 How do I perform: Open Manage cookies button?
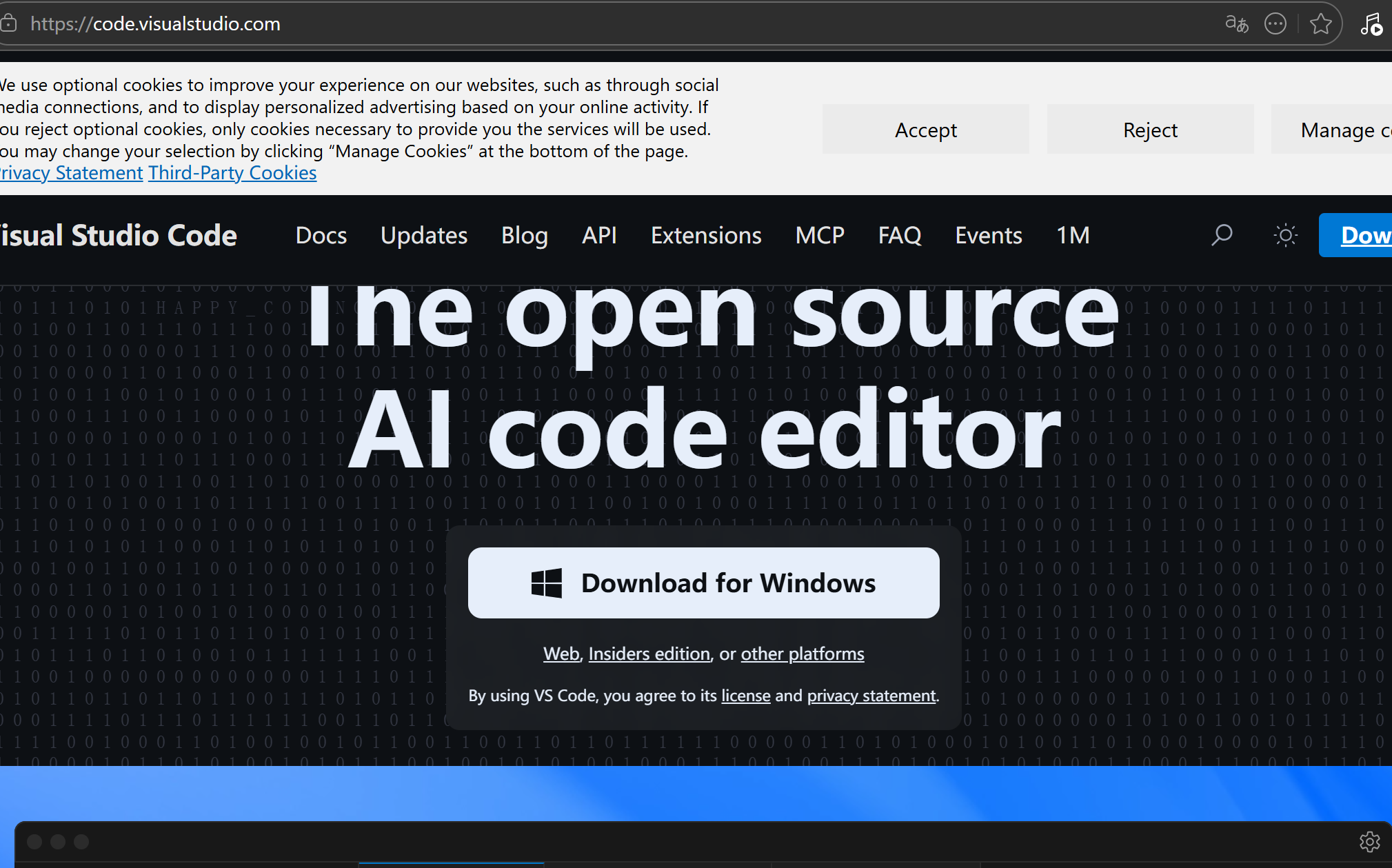(1332, 130)
